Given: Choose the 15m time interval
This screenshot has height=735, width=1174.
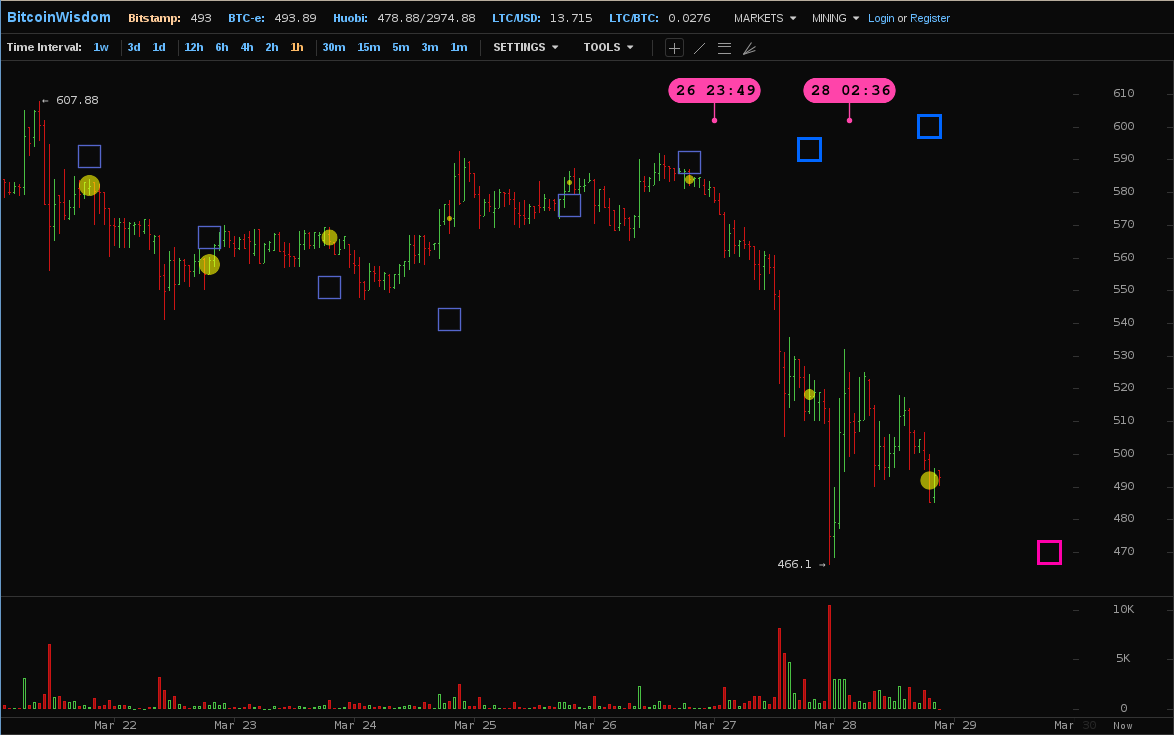Looking at the screenshot, I should [368, 47].
